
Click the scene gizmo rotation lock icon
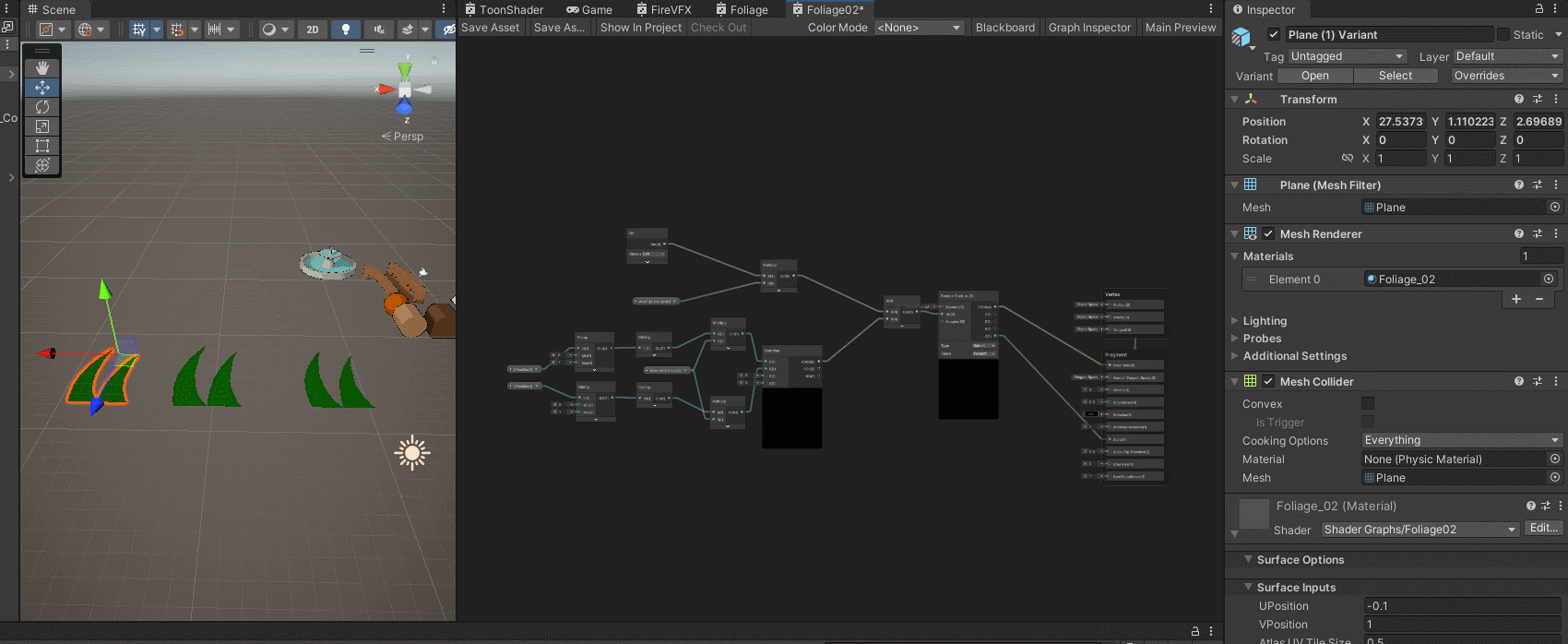(x=434, y=62)
